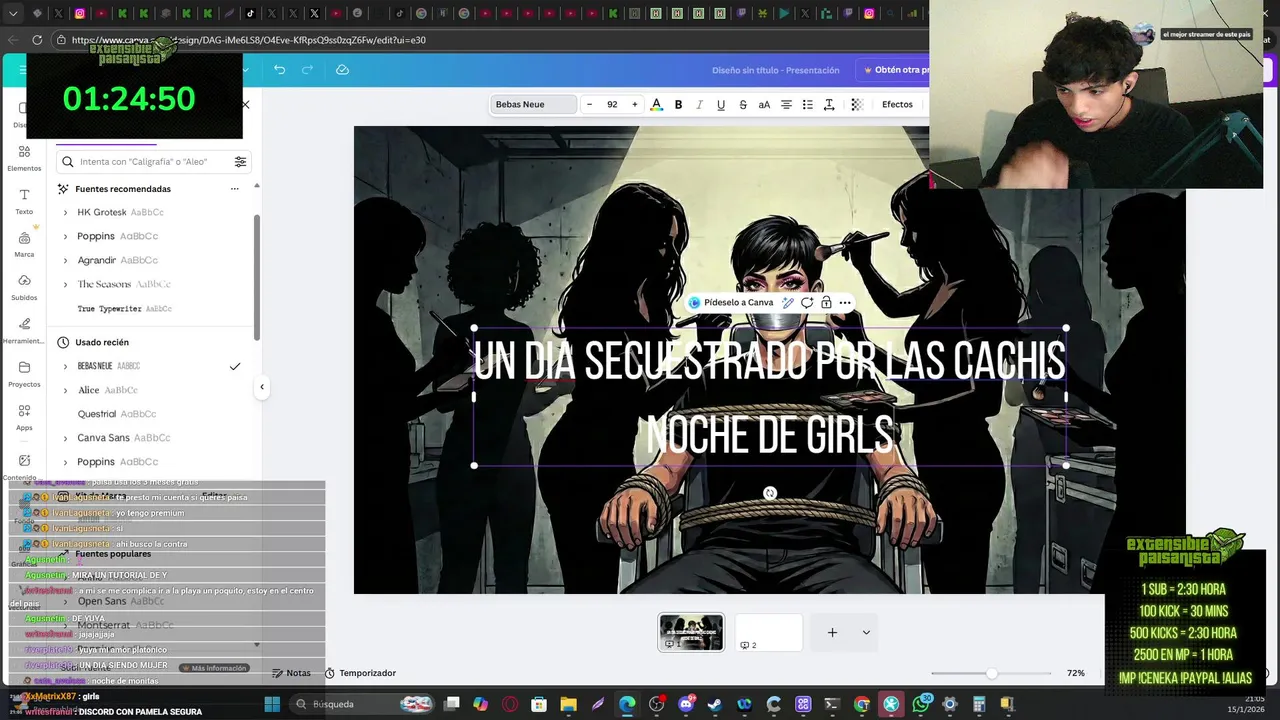Select the page 1 thumbnail

[691, 632]
